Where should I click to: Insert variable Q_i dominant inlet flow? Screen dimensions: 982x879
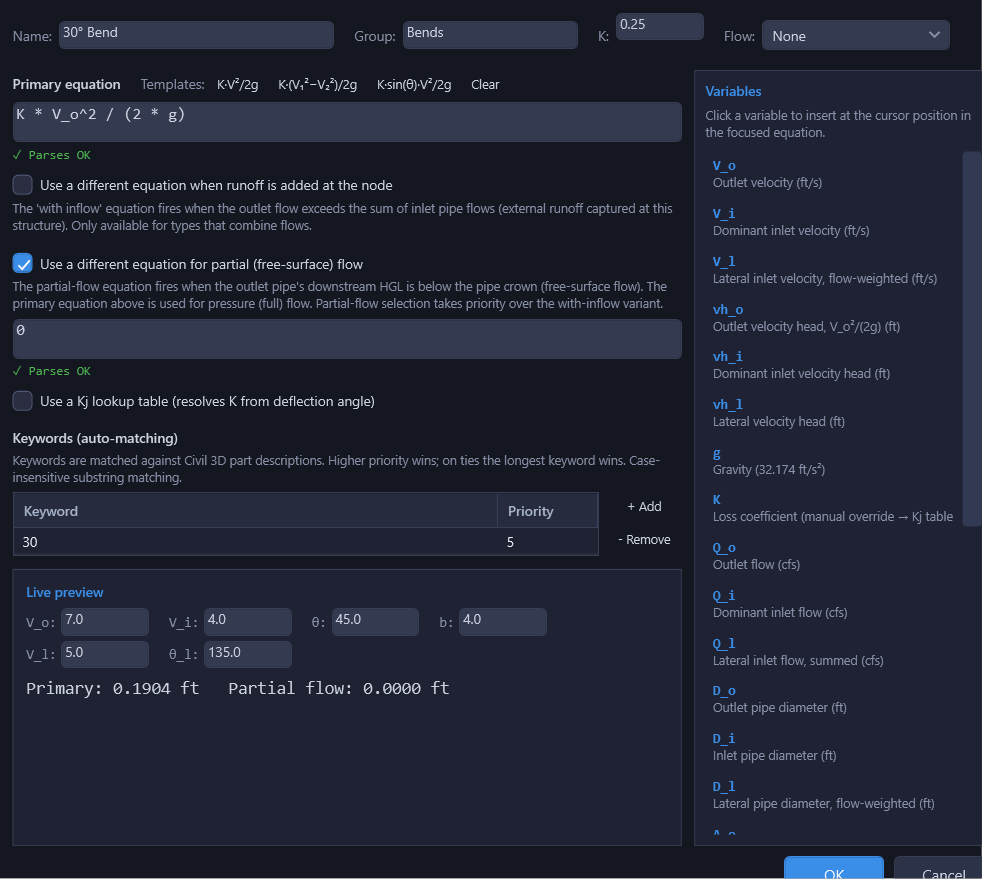(x=724, y=595)
